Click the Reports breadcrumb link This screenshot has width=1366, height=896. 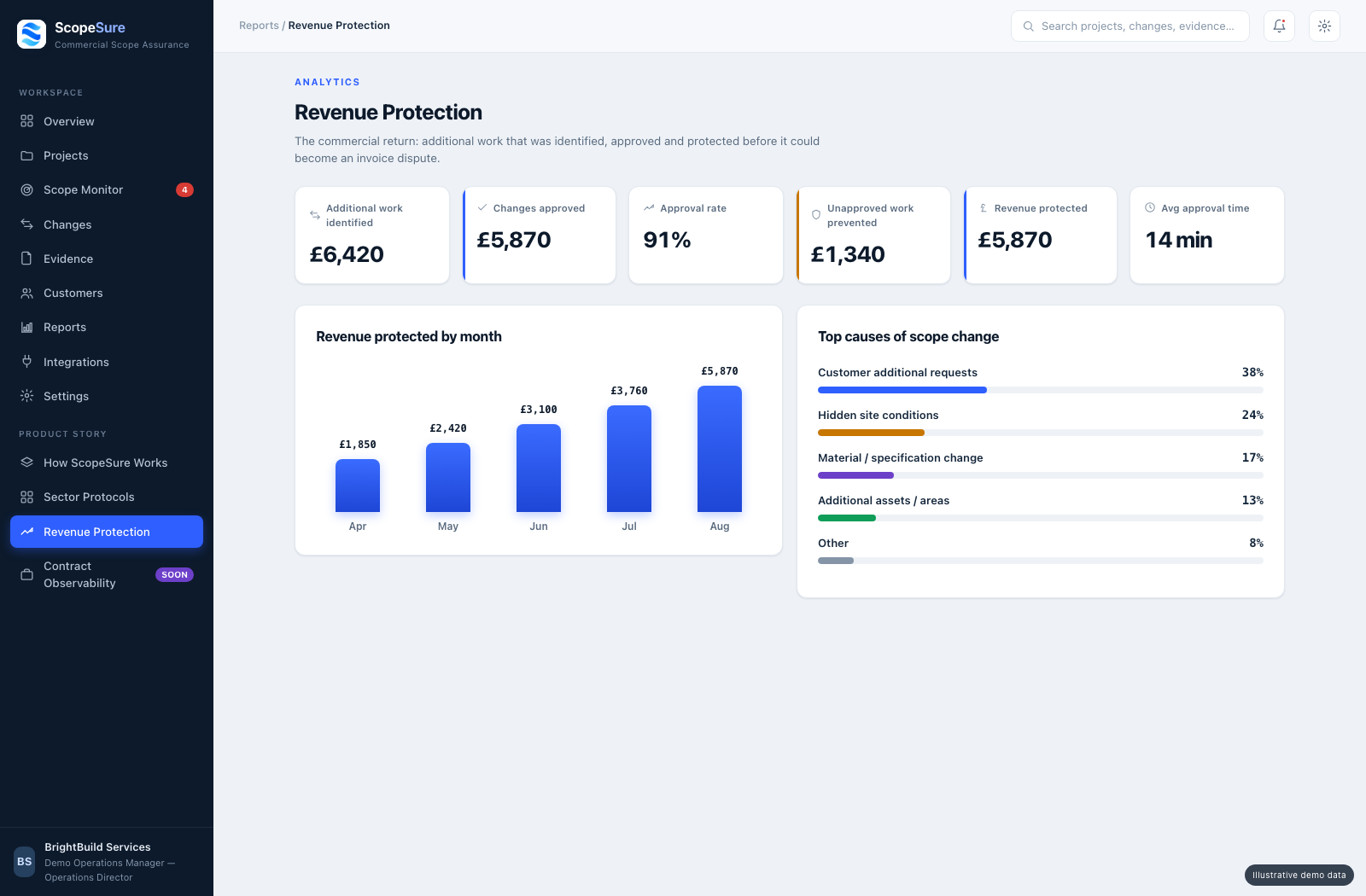pyautogui.click(x=259, y=26)
